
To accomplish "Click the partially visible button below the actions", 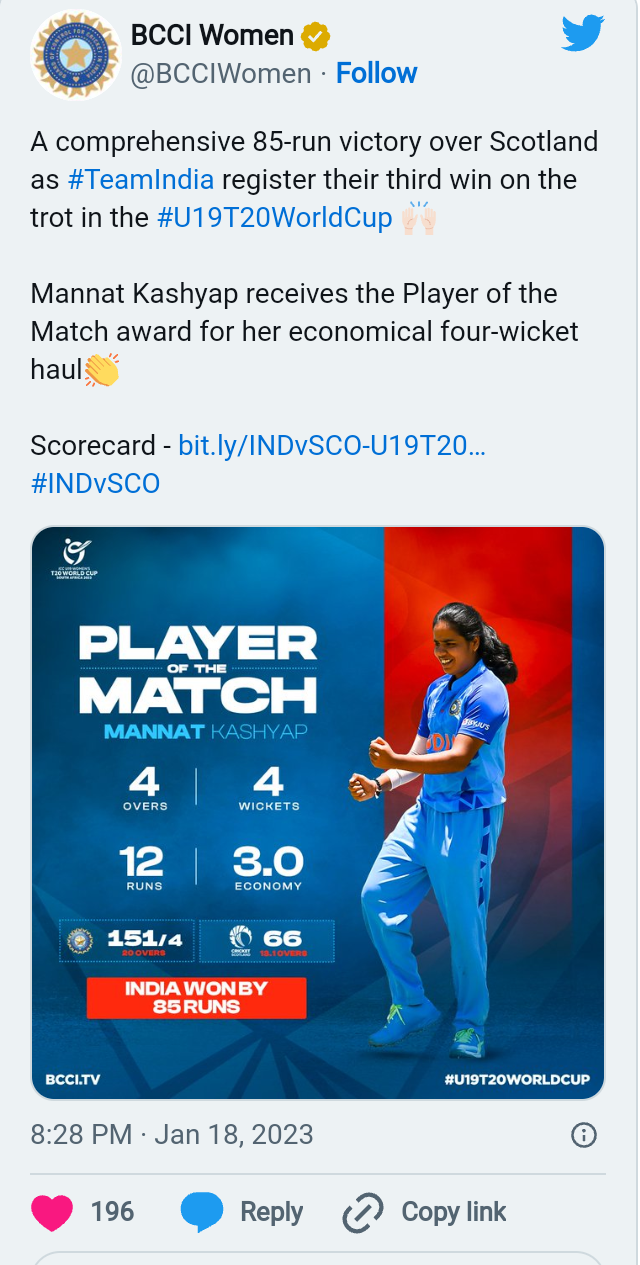I will [318, 1258].
